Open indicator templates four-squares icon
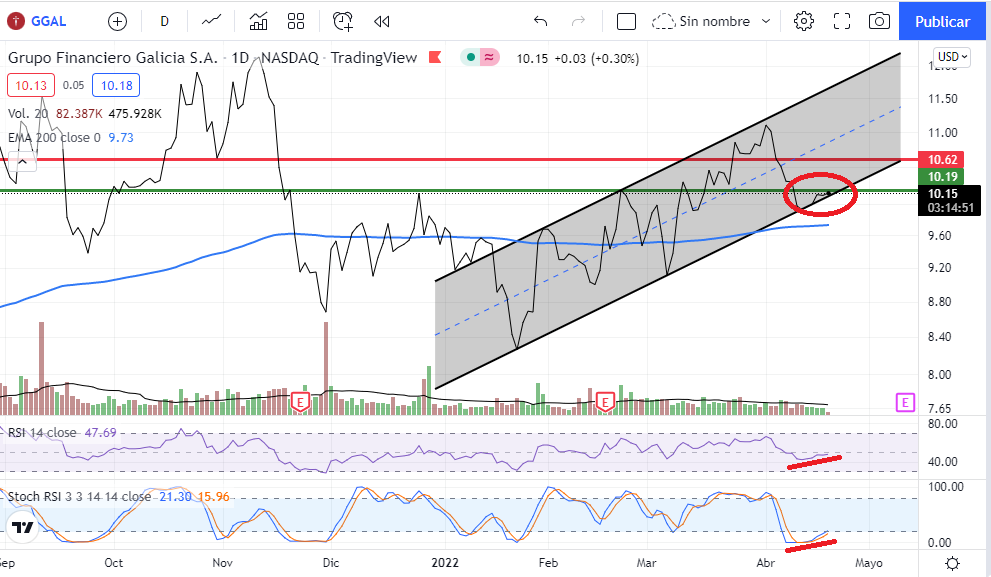This screenshot has height=577, width=991. click(x=296, y=21)
